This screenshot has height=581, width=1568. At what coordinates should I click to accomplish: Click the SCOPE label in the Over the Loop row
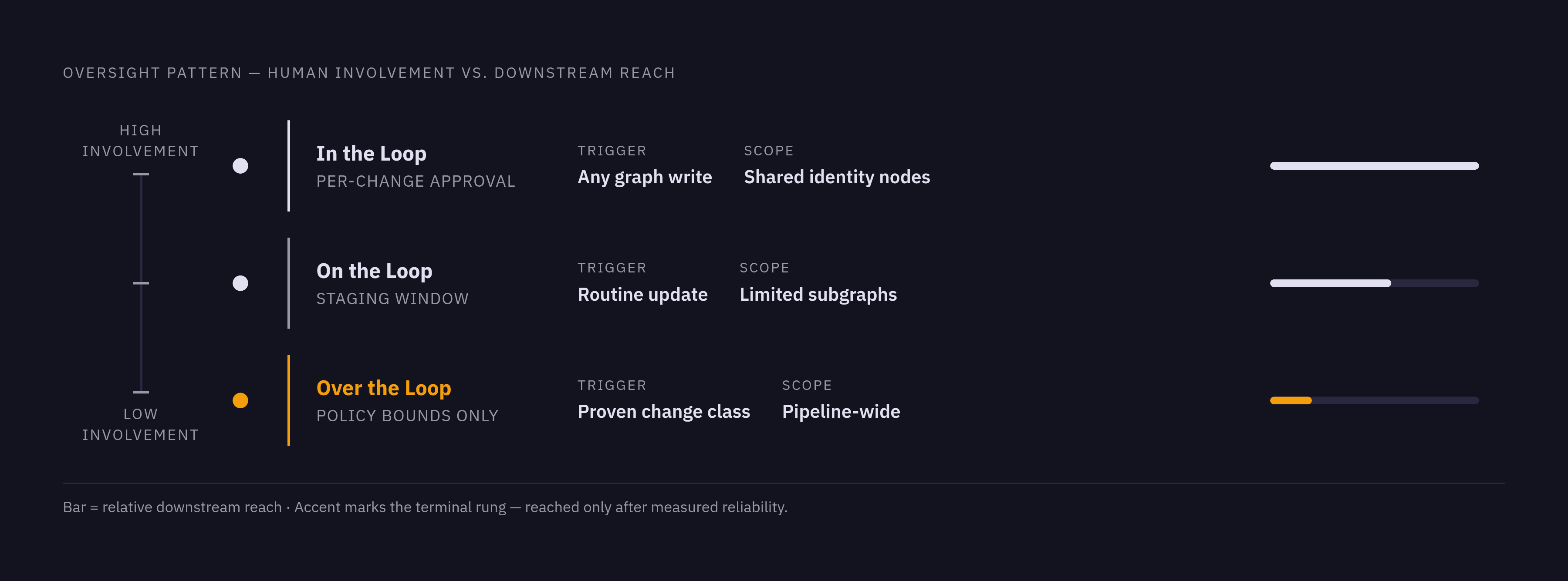807,385
